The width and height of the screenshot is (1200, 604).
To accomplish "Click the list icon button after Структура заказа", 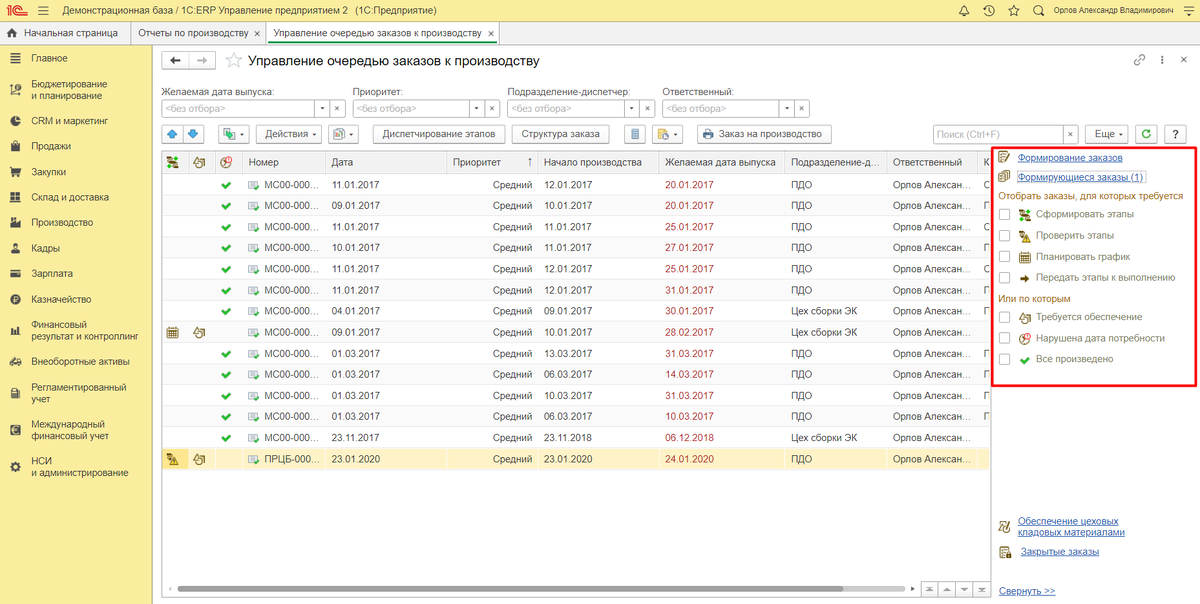I will click(x=634, y=134).
